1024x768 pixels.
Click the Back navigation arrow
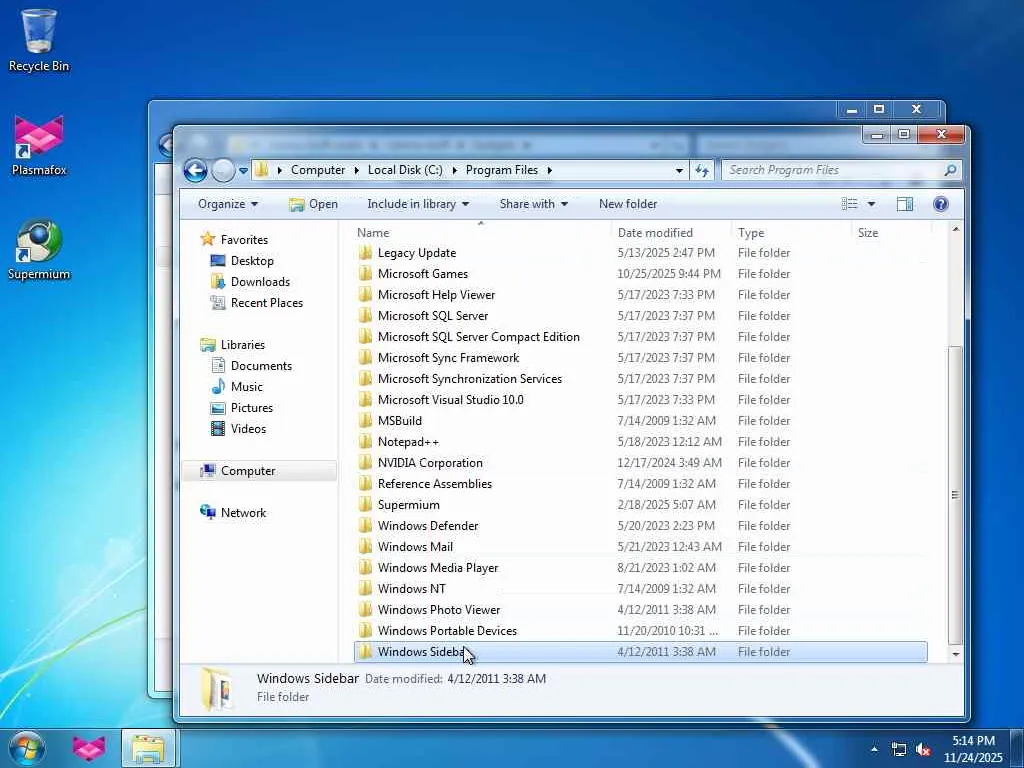coord(195,170)
